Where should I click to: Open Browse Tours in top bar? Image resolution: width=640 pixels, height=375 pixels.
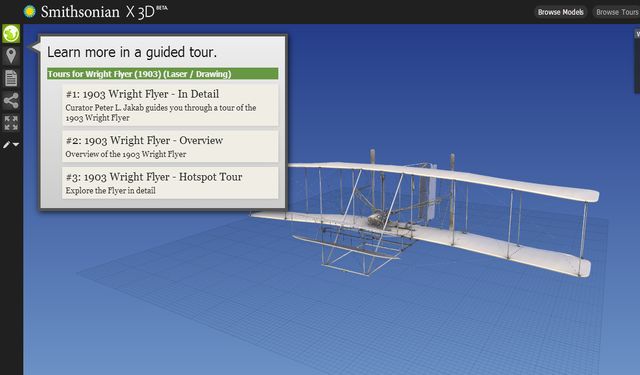pyautogui.click(x=617, y=12)
